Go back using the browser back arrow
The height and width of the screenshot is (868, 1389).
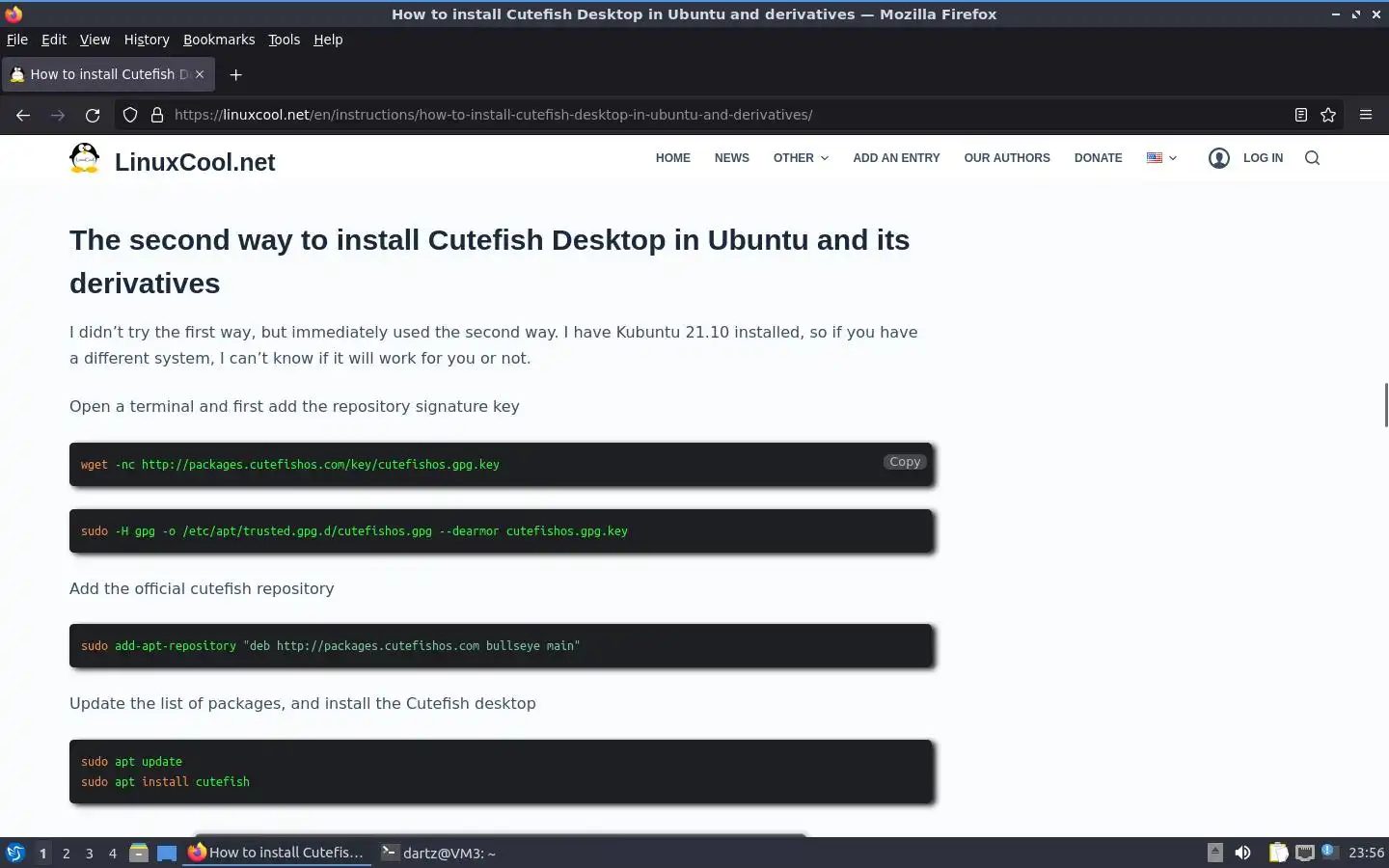click(x=23, y=115)
